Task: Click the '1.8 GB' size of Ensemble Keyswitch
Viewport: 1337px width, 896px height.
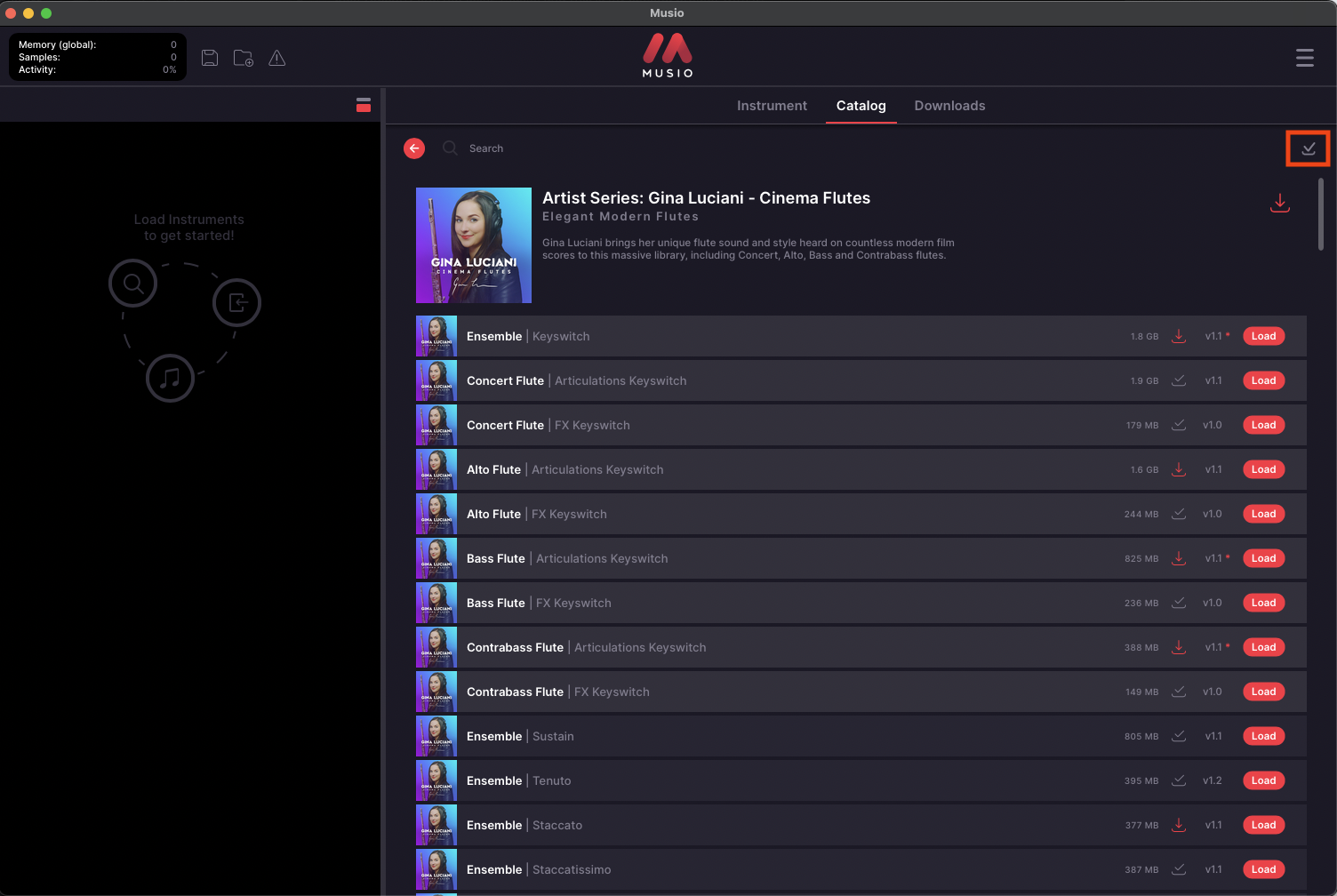Action: (1144, 337)
